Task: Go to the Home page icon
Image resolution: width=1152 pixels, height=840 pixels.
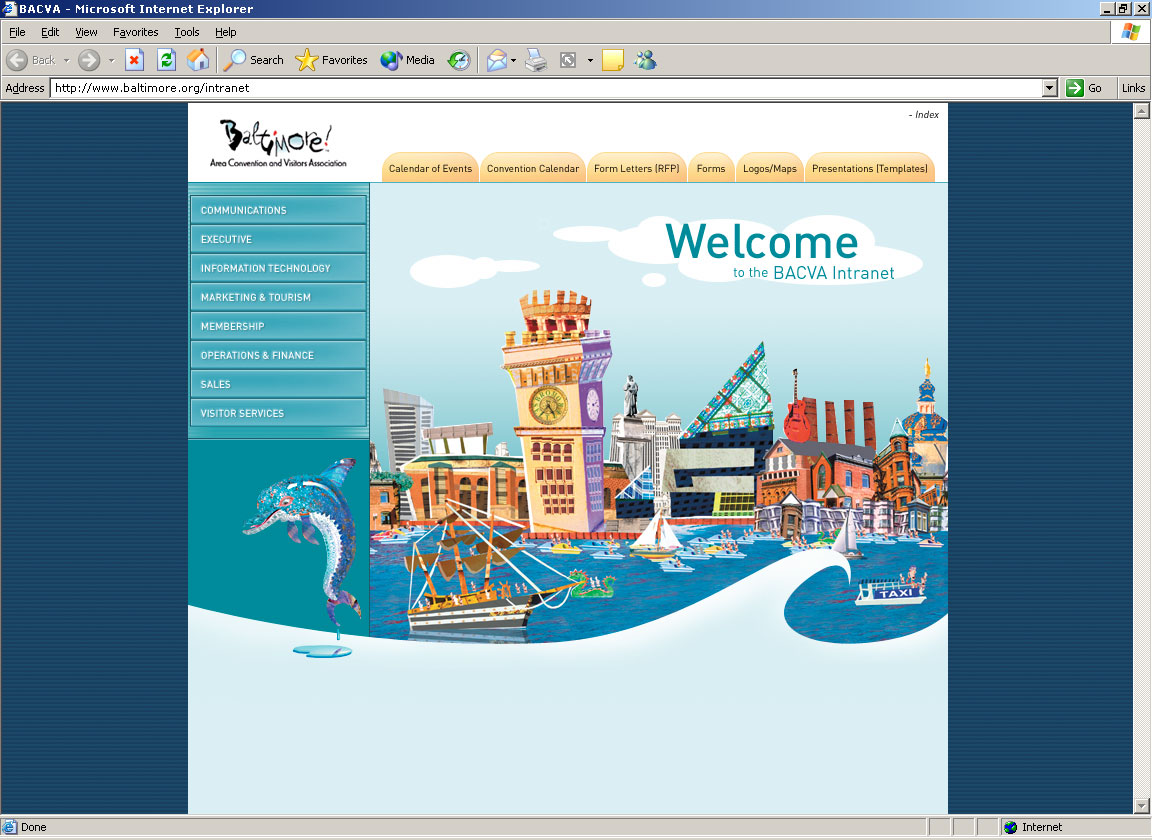Action: (198, 60)
